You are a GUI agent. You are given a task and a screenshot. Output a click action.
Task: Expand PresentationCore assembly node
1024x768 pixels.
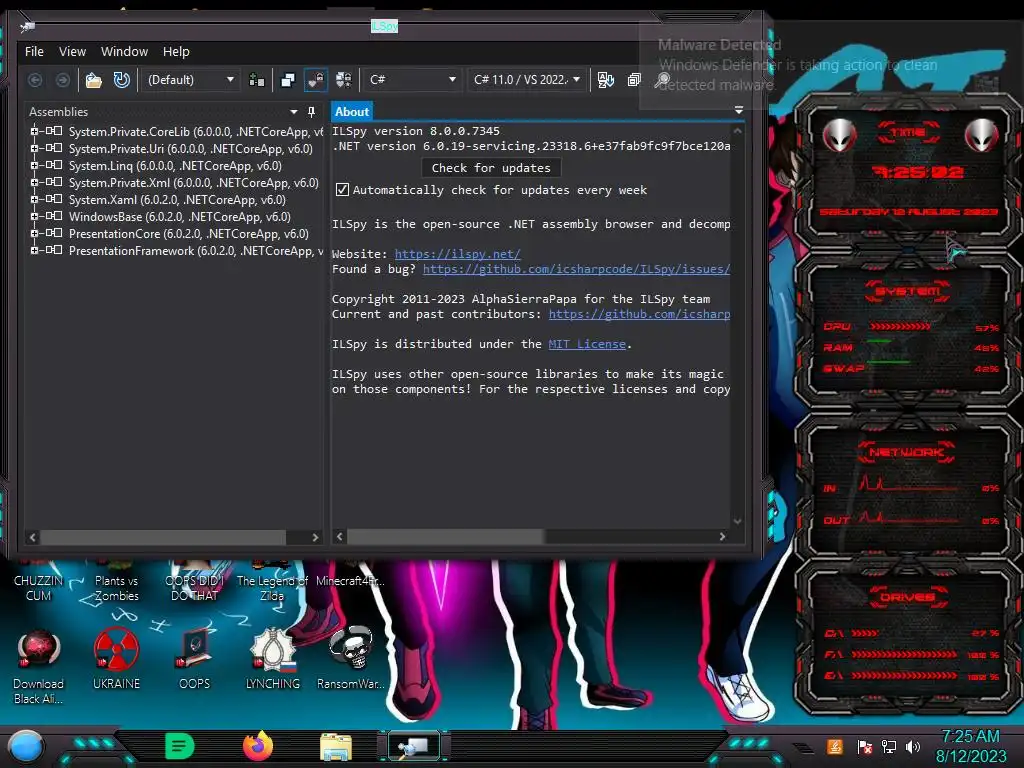point(34,233)
